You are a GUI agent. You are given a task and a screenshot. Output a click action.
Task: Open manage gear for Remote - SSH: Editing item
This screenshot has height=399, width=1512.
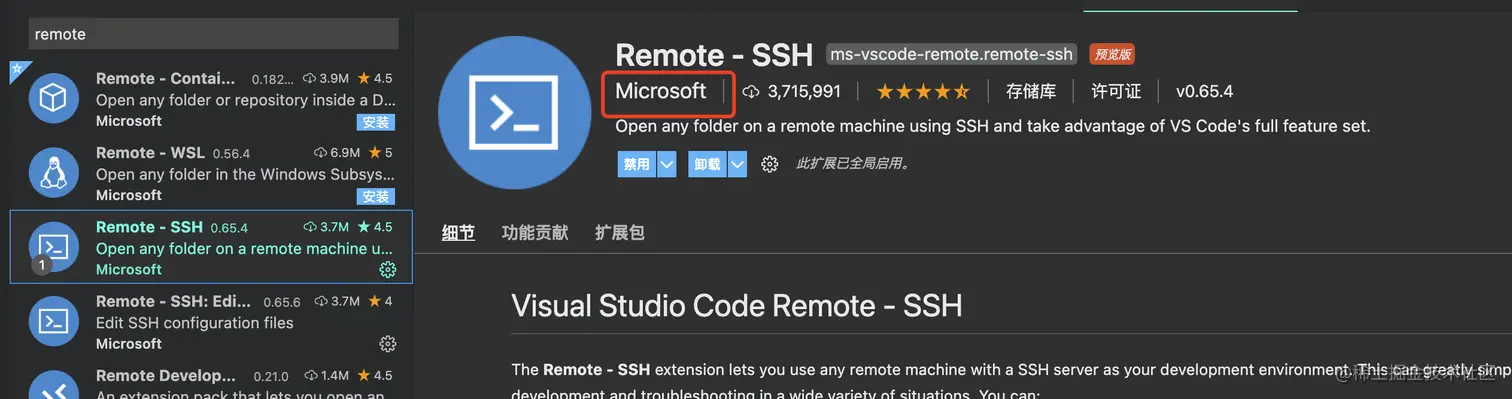pos(388,344)
